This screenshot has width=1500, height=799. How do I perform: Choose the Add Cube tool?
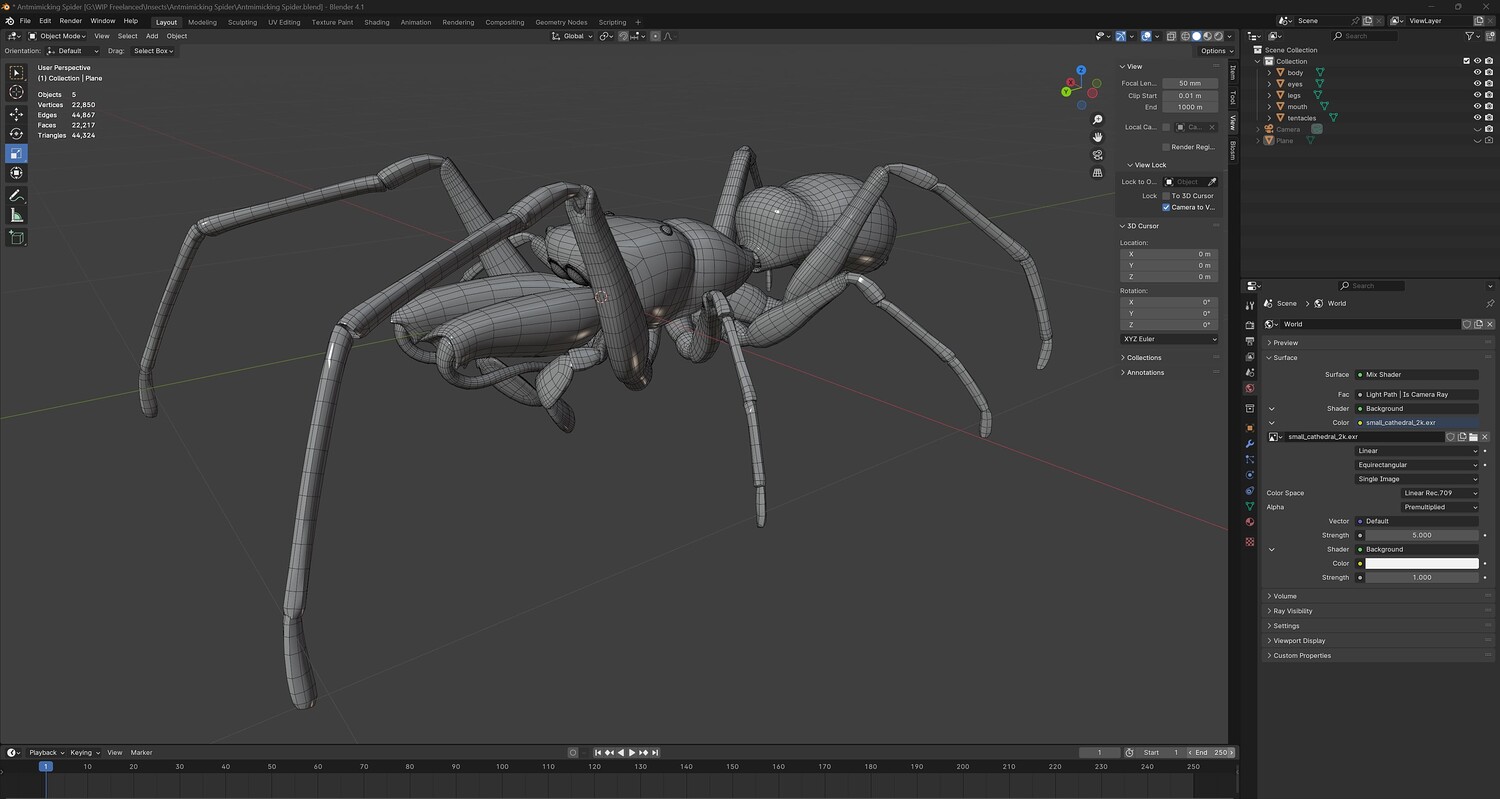(16, 238)
